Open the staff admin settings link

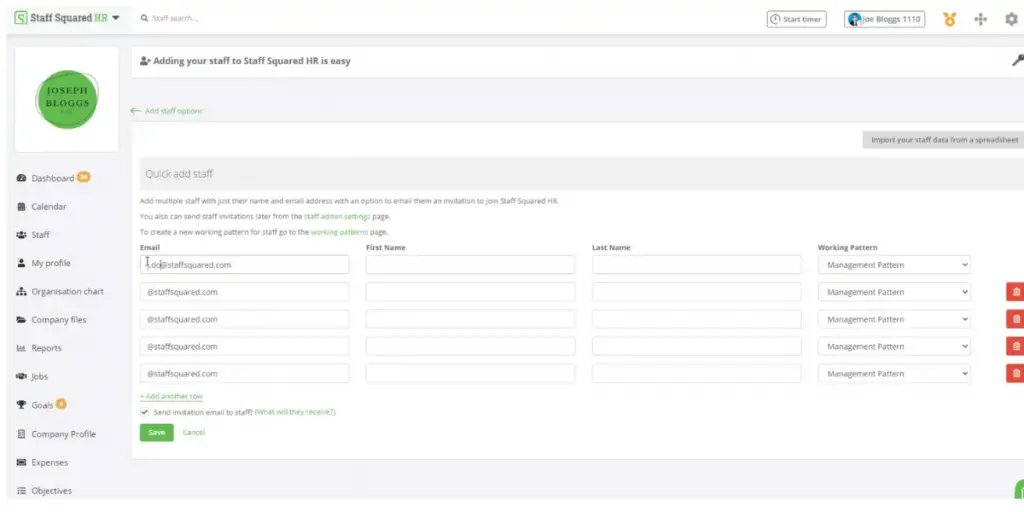click(337, 216)
